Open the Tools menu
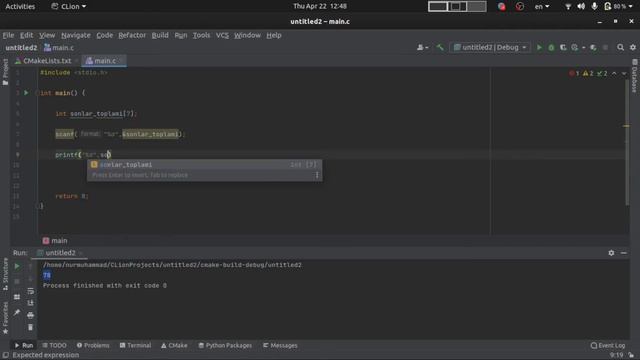 click(201, 35)
